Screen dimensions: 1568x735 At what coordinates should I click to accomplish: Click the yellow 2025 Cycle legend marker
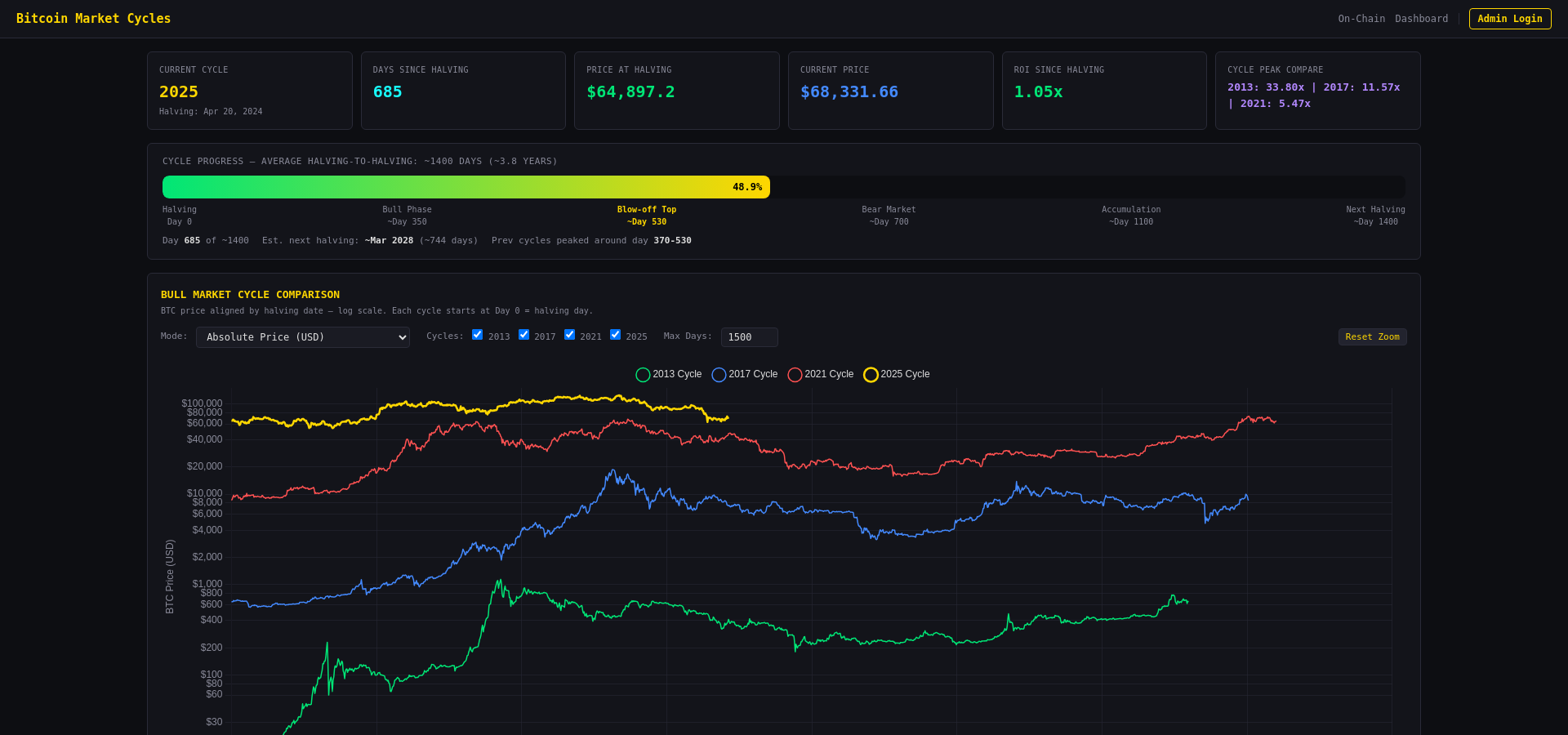click(871, 374)
